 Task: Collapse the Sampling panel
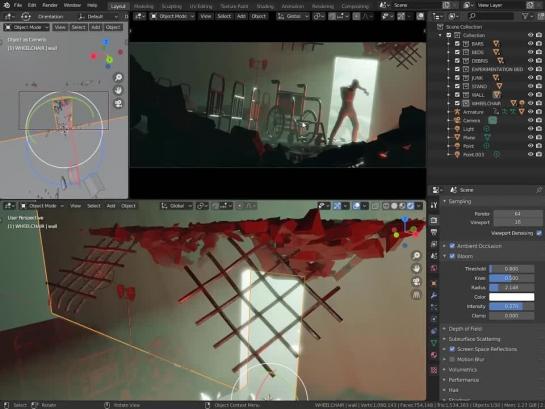pyautogui.click(x=445, y=202)
